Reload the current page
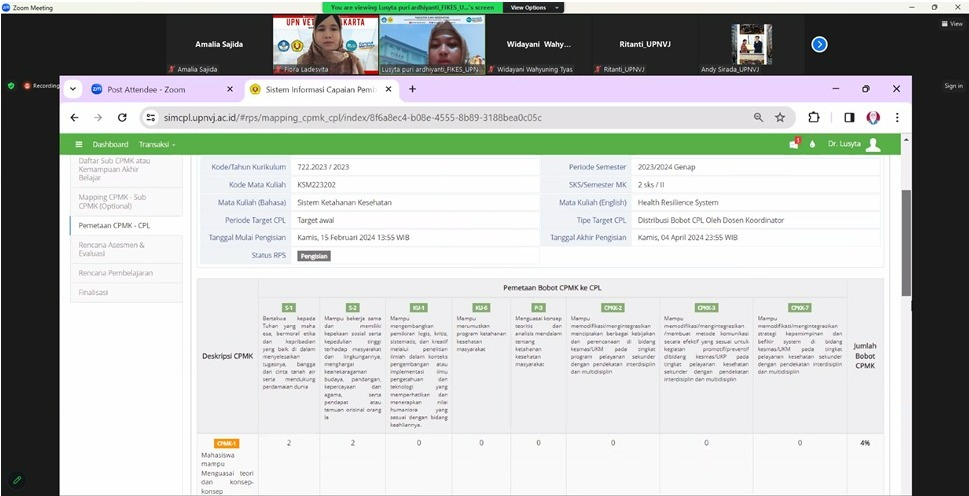The width and height of the screenshot is (969, 496). click(x=121, y=117)
